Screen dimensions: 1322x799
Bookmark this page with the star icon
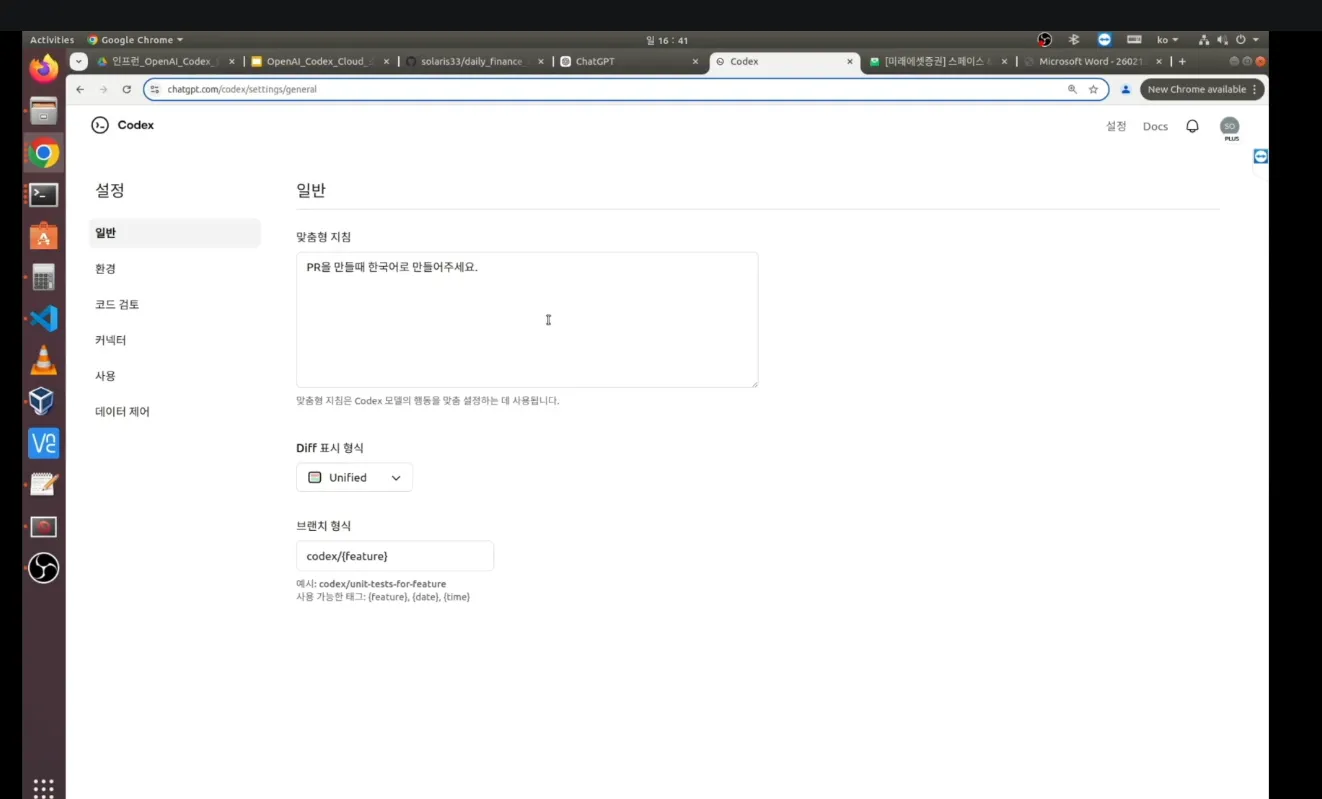coord(1093,89)
